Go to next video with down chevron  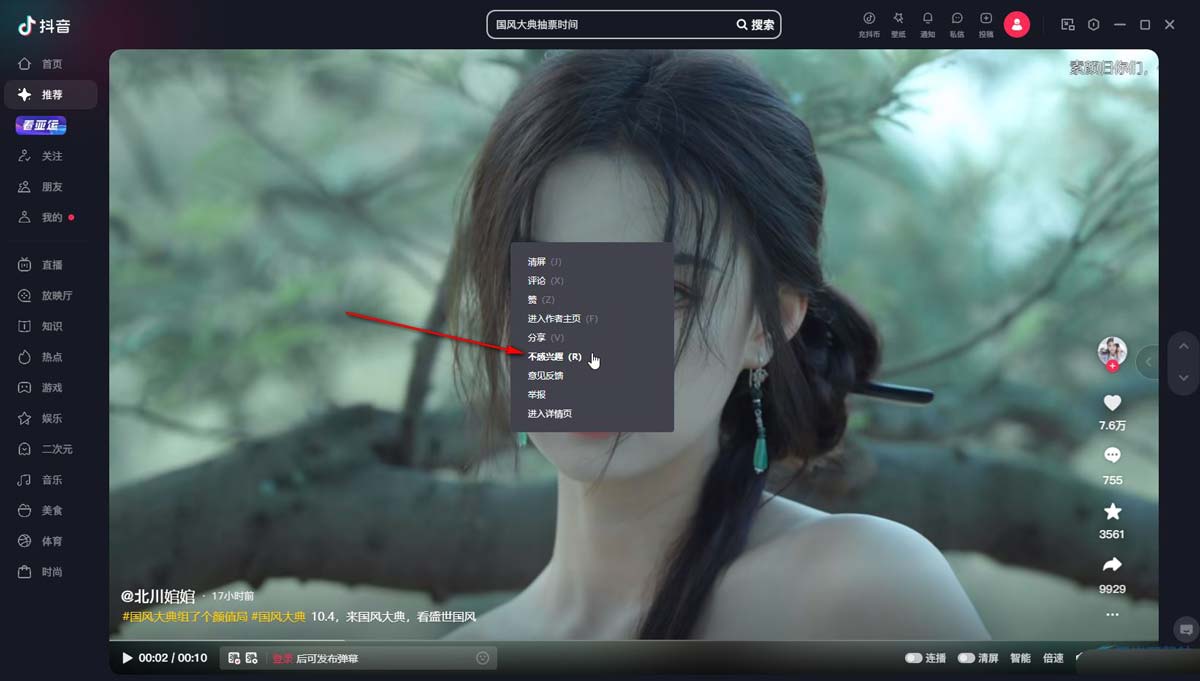coord(1184,378)
